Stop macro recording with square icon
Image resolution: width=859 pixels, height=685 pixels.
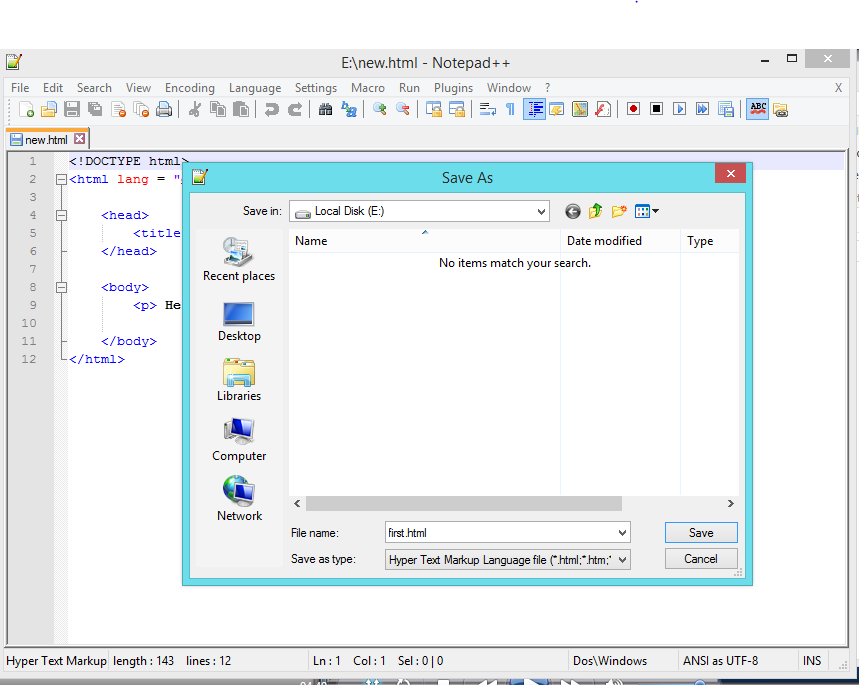656,109
